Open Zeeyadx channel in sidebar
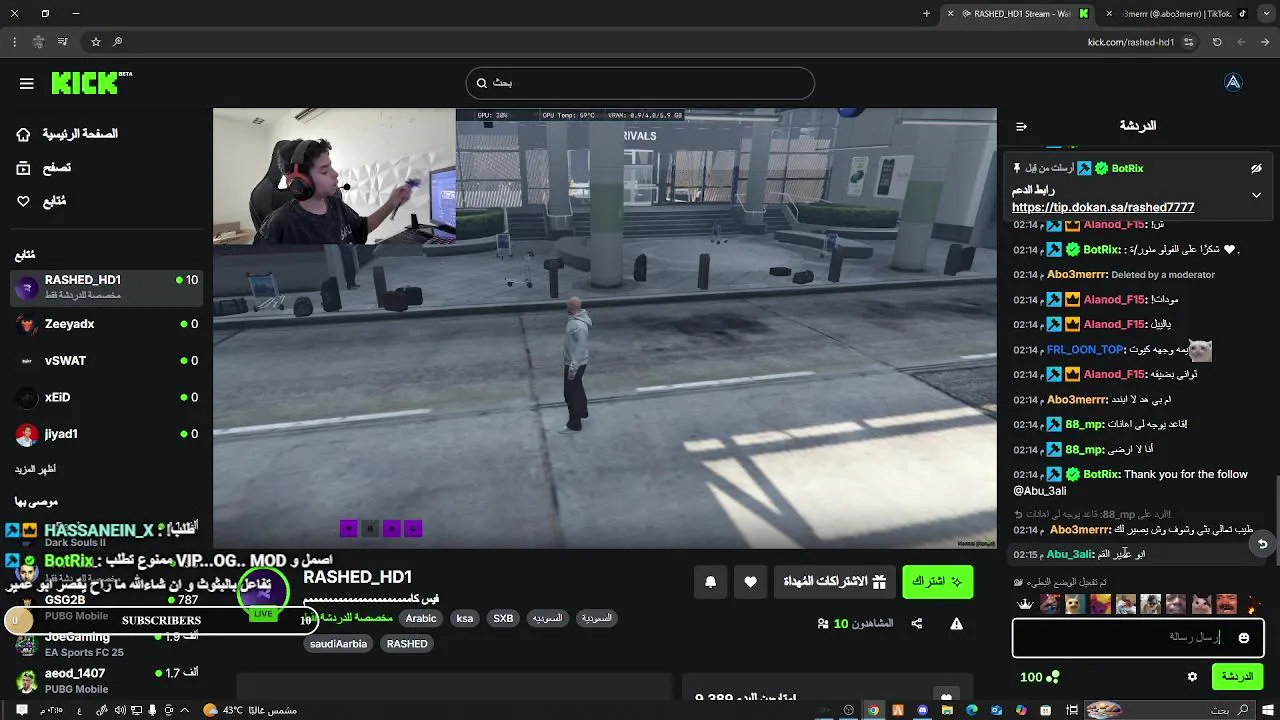The width and height of the screenshot is (1280, 720). (106, 324)
